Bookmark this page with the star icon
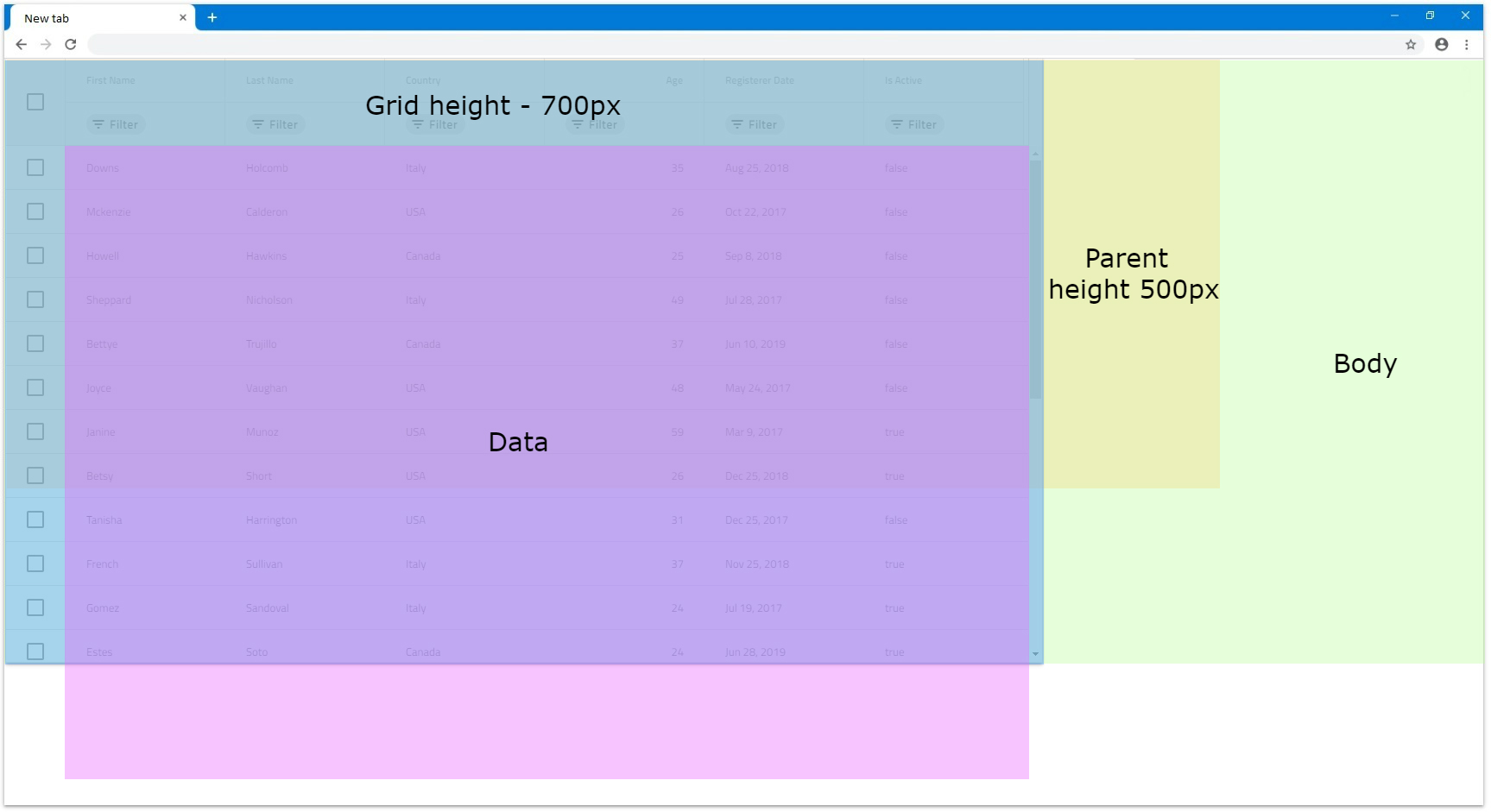Image resolution: width=1491 pixels, height=812 pixels. 1411,44
